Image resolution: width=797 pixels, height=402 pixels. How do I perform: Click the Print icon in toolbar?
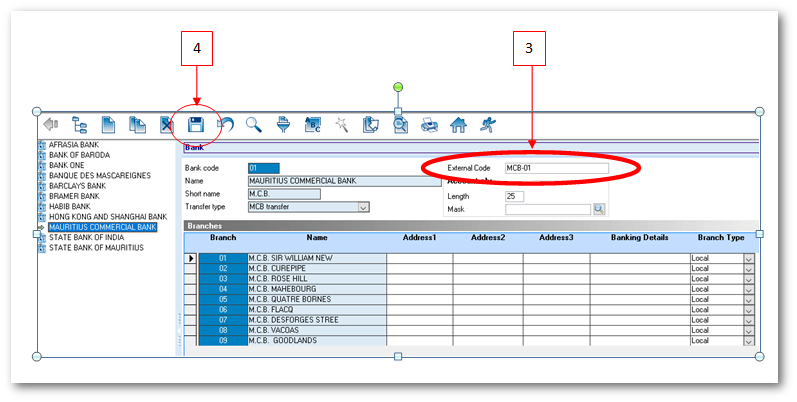[429, 125]
